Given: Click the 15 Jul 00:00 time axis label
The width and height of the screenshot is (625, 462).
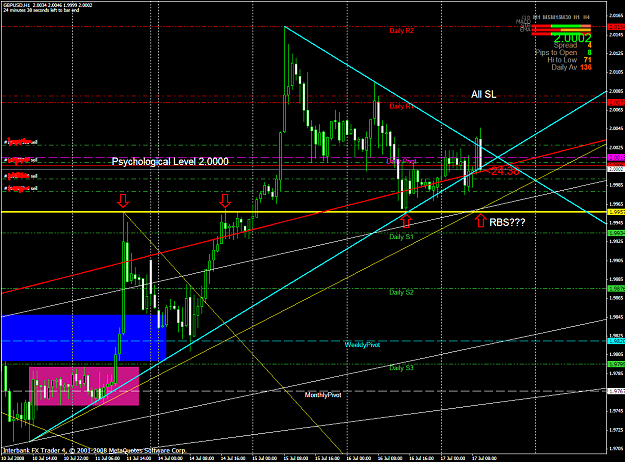Looking at the screenshot, I should click(264, 458).
